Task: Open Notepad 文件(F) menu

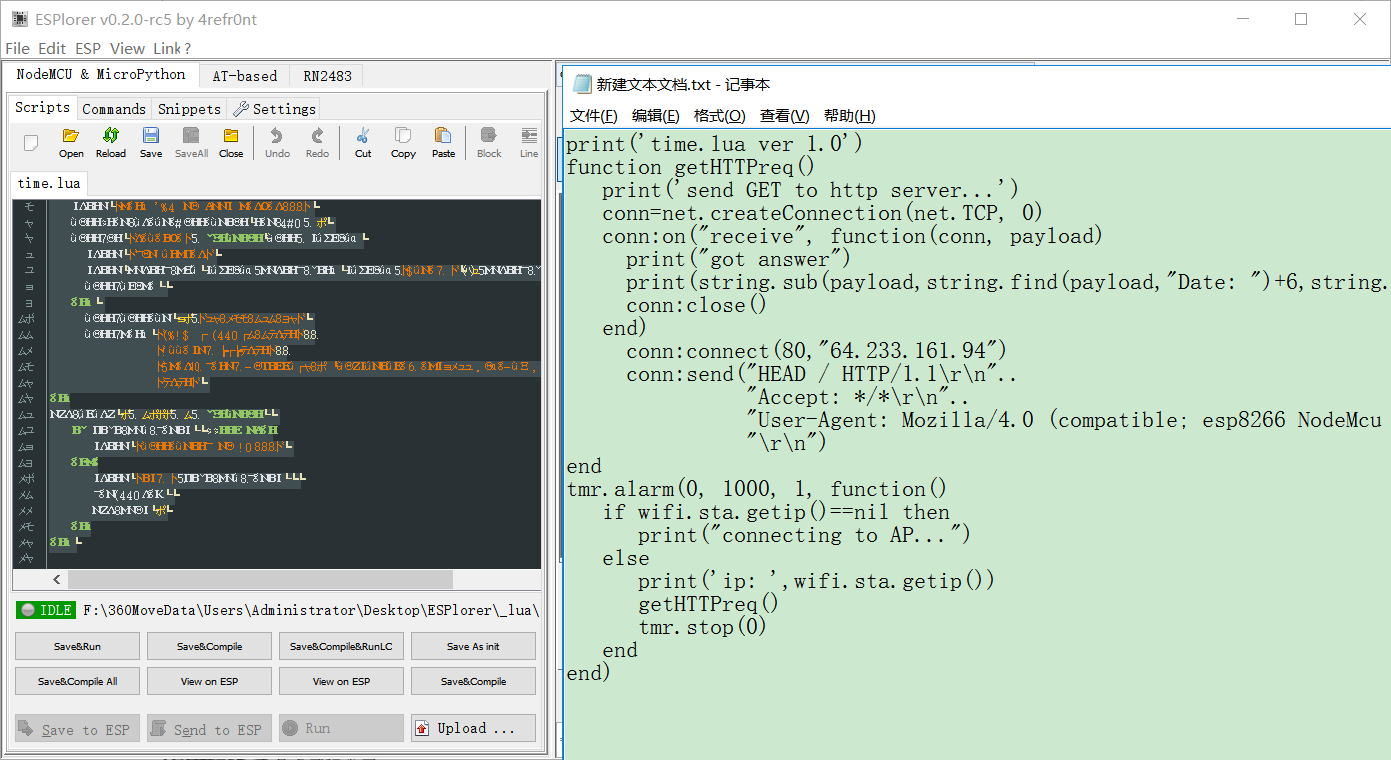Action: 593,116
